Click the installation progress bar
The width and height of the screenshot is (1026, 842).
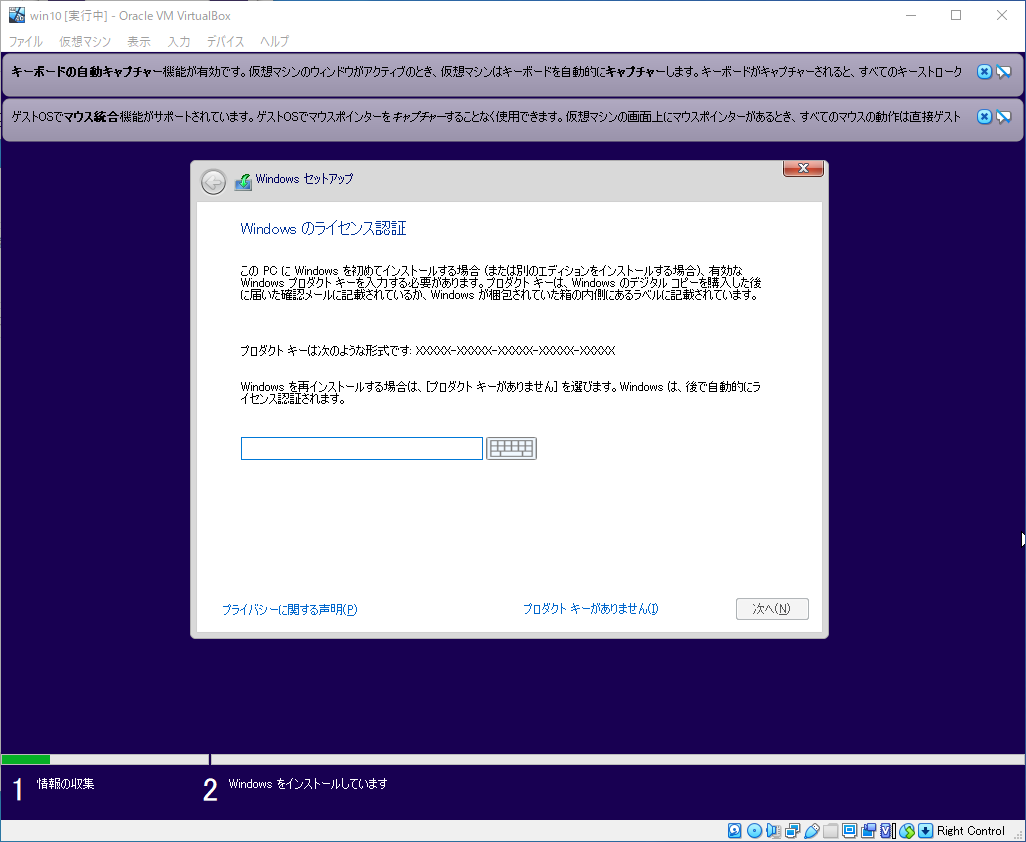(513, 760)
